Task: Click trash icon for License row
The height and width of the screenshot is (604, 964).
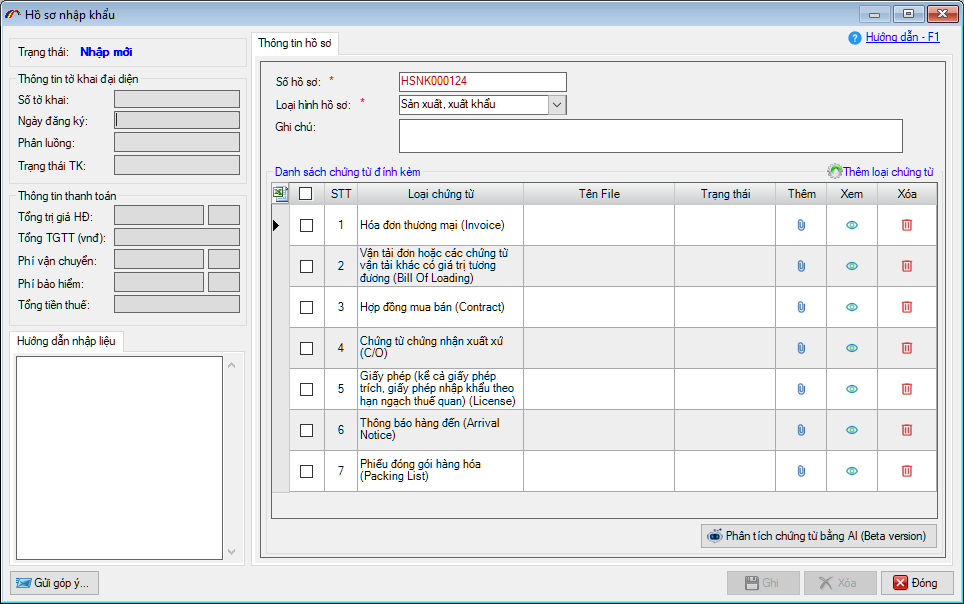Action: [x=907, y=389]
